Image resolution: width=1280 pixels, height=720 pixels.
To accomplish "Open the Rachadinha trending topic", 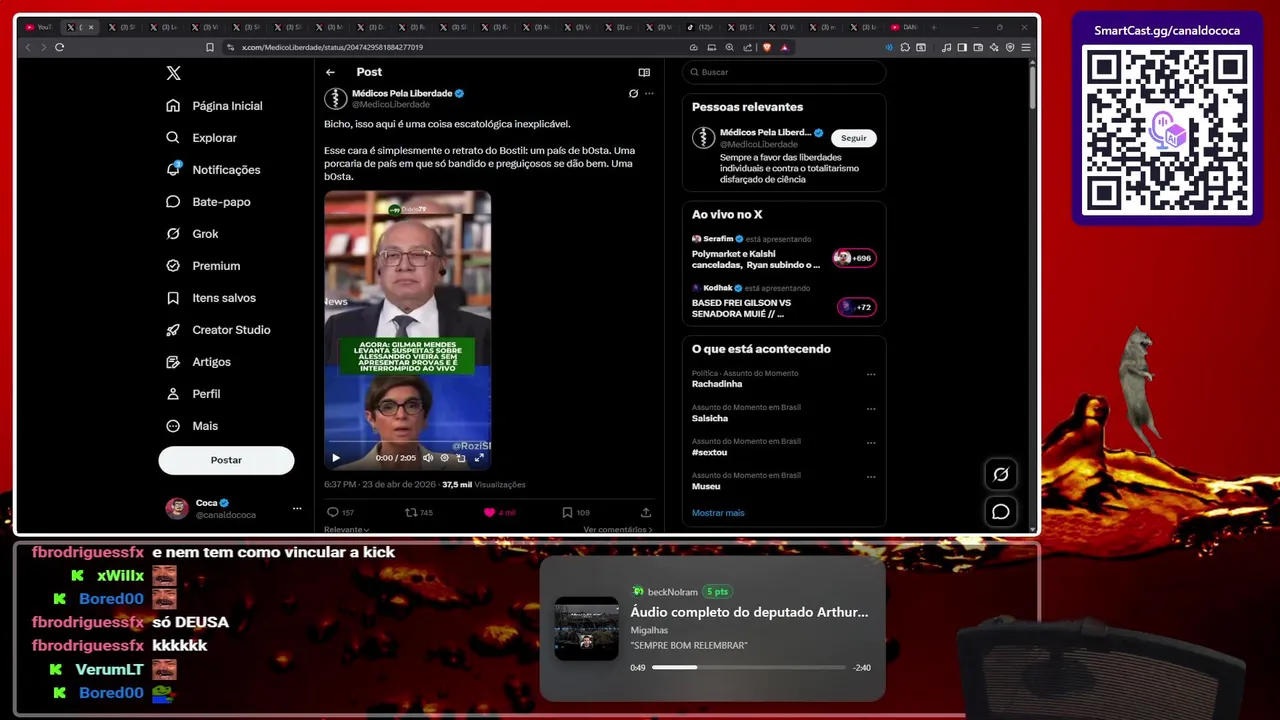I will (x=717, y=384).
